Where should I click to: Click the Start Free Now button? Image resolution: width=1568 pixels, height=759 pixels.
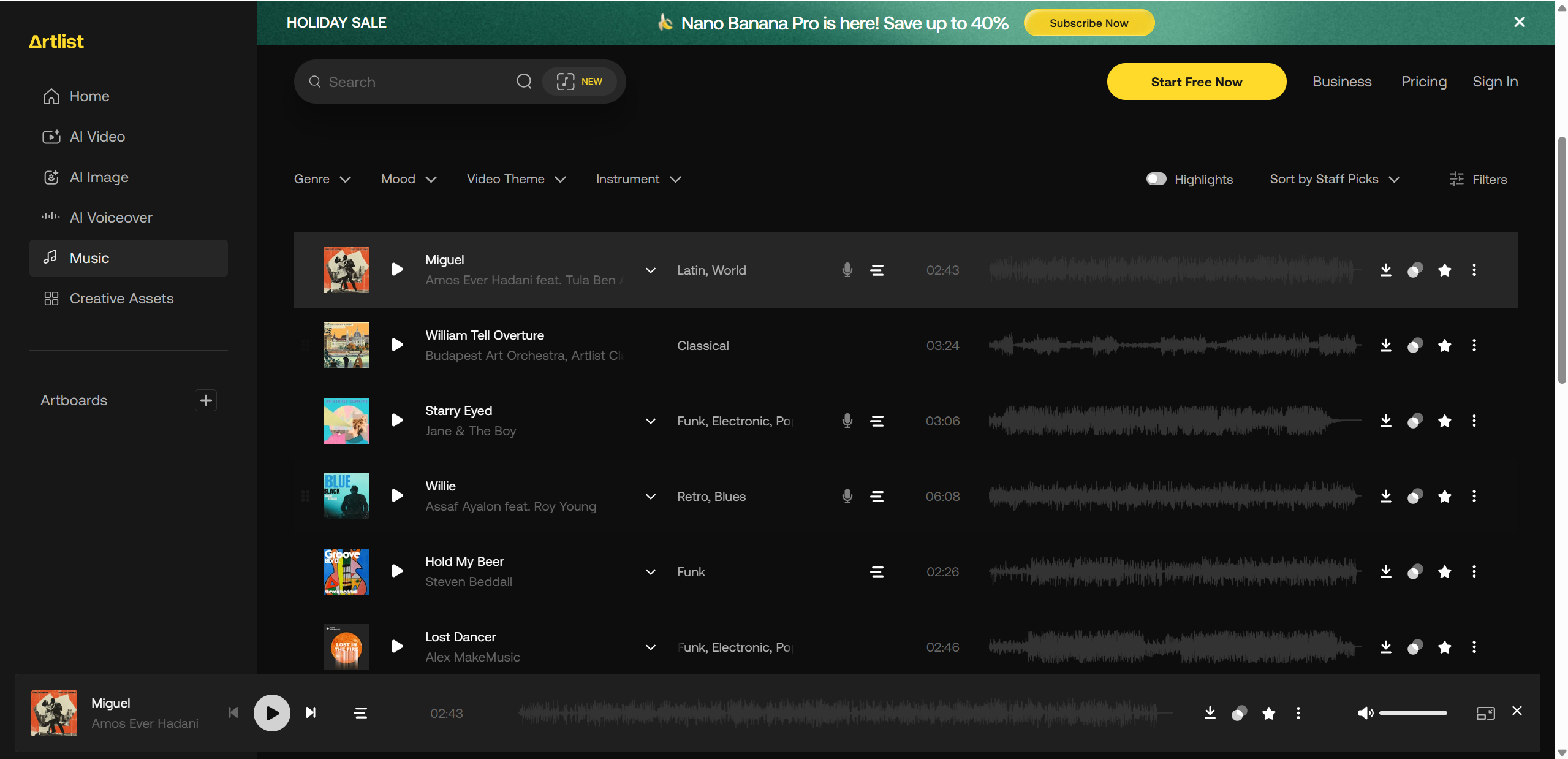point(1195,82)
